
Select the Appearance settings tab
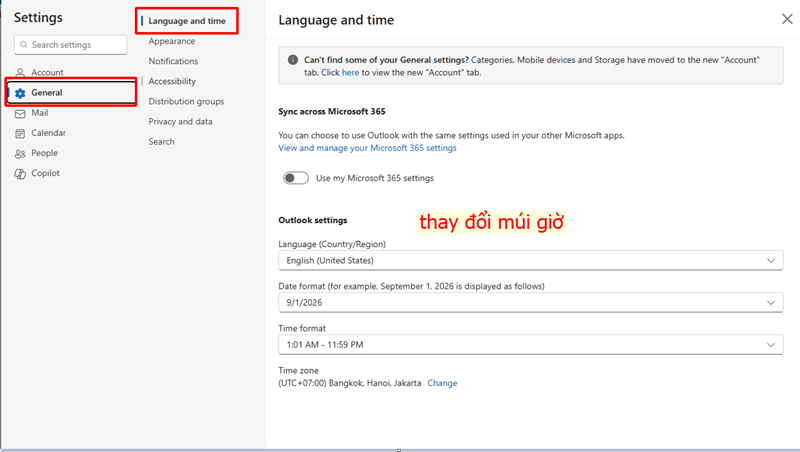coord(171,41)
